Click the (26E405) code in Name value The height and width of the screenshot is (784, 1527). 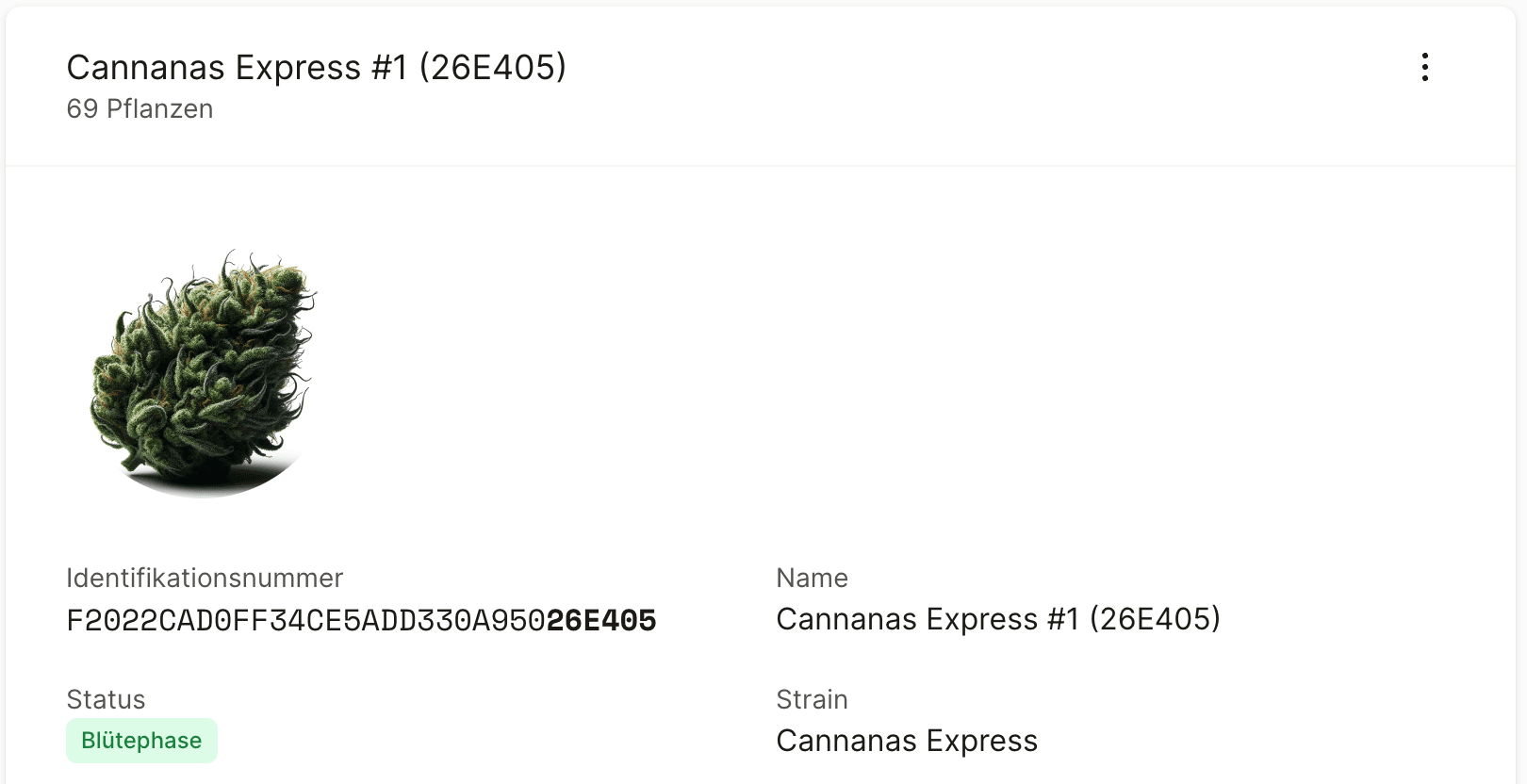[1155, 619]
